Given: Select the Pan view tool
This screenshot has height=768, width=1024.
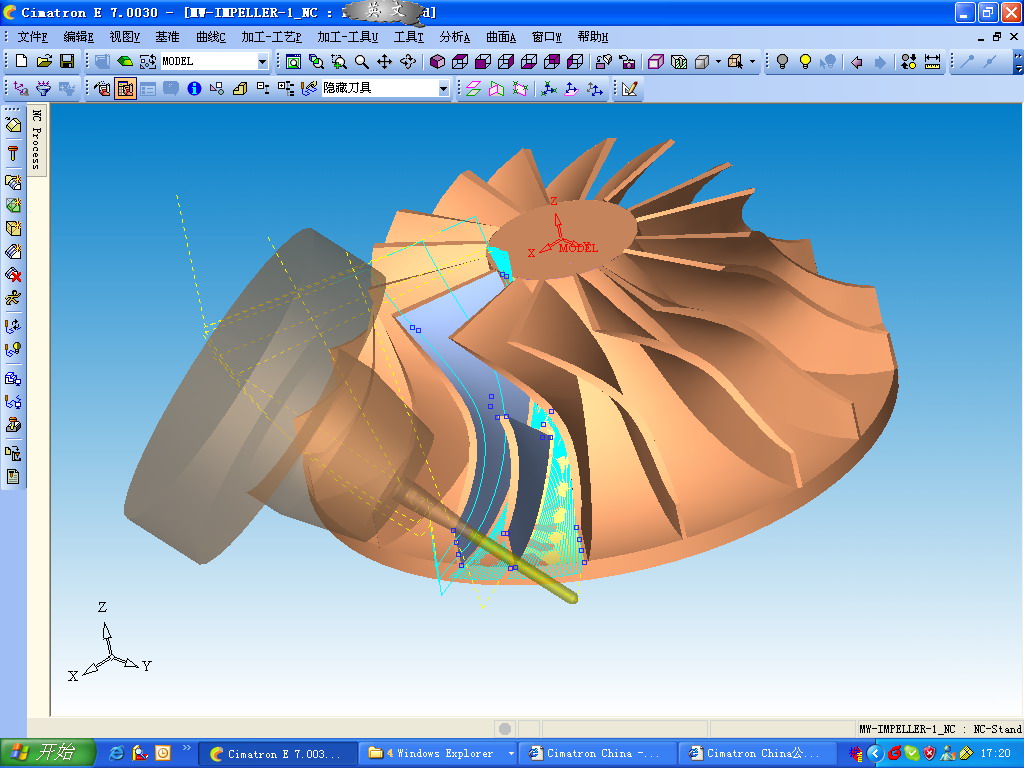Looking at the screenshot, I should click(384, 62).
